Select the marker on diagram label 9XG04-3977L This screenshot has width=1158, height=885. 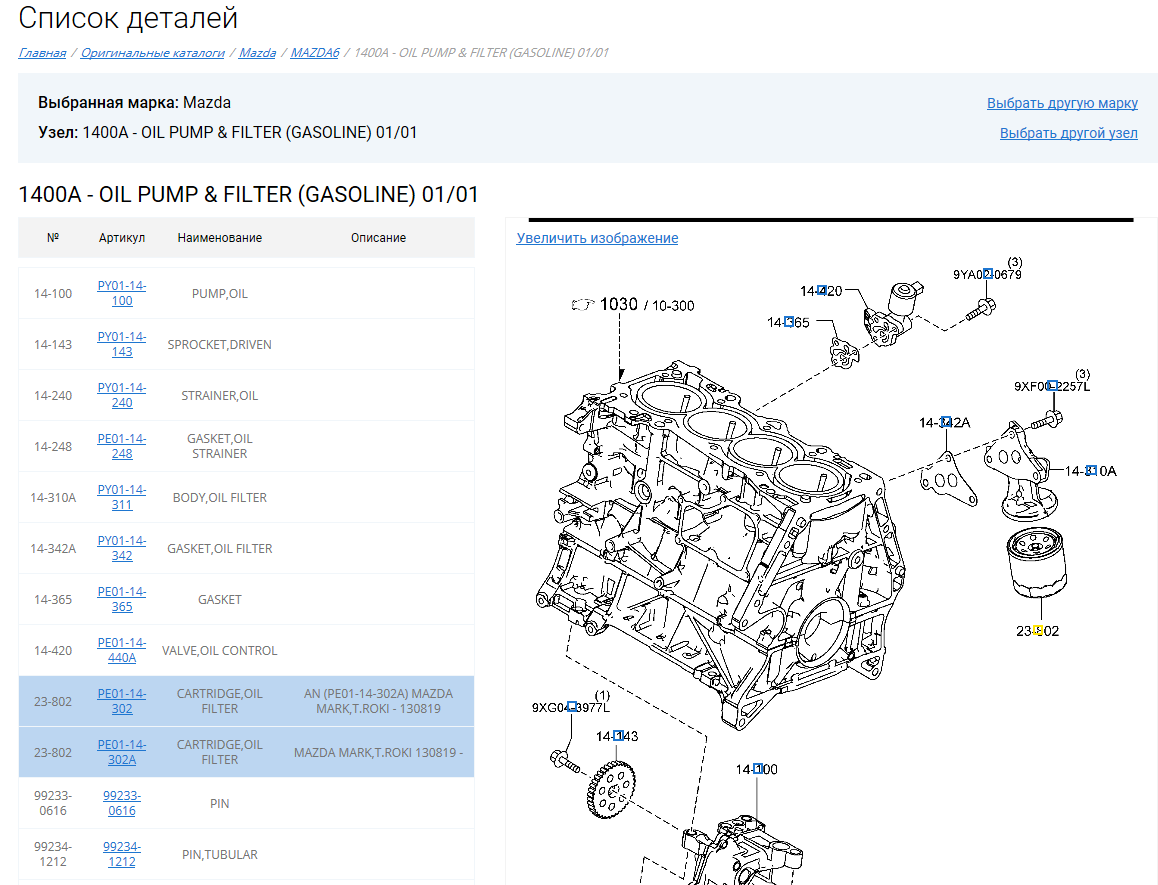tap(572, 707)
